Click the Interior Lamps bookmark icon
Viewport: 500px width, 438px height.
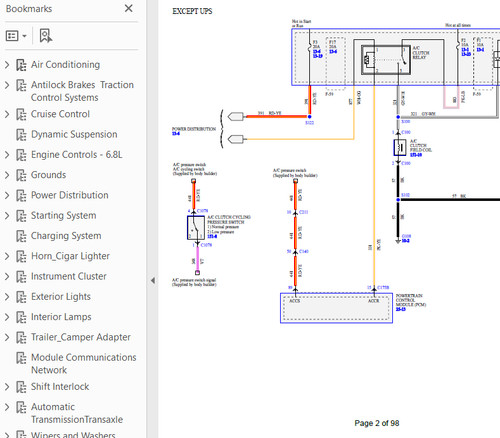(x=21, y=317)
